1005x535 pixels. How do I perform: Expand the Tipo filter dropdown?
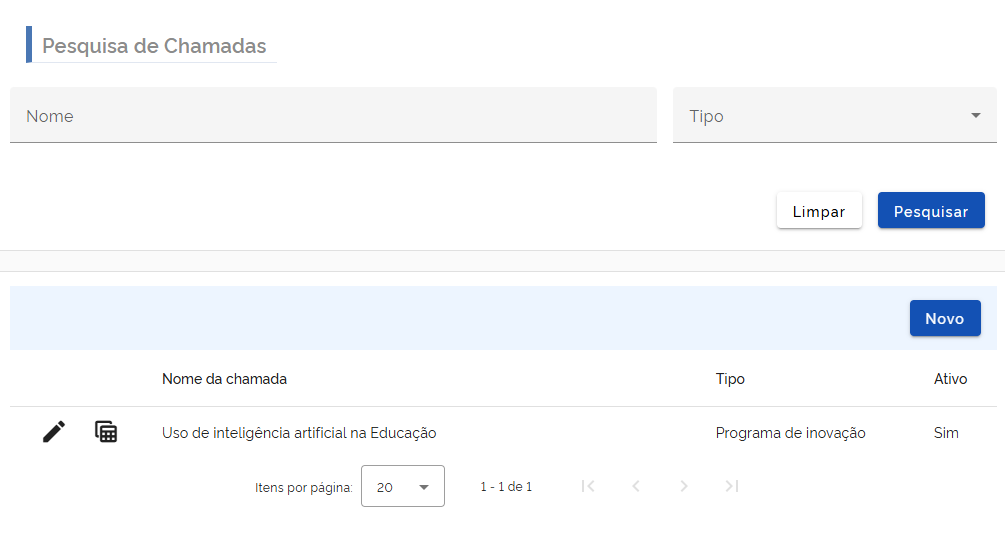click(x=834, y=116)
